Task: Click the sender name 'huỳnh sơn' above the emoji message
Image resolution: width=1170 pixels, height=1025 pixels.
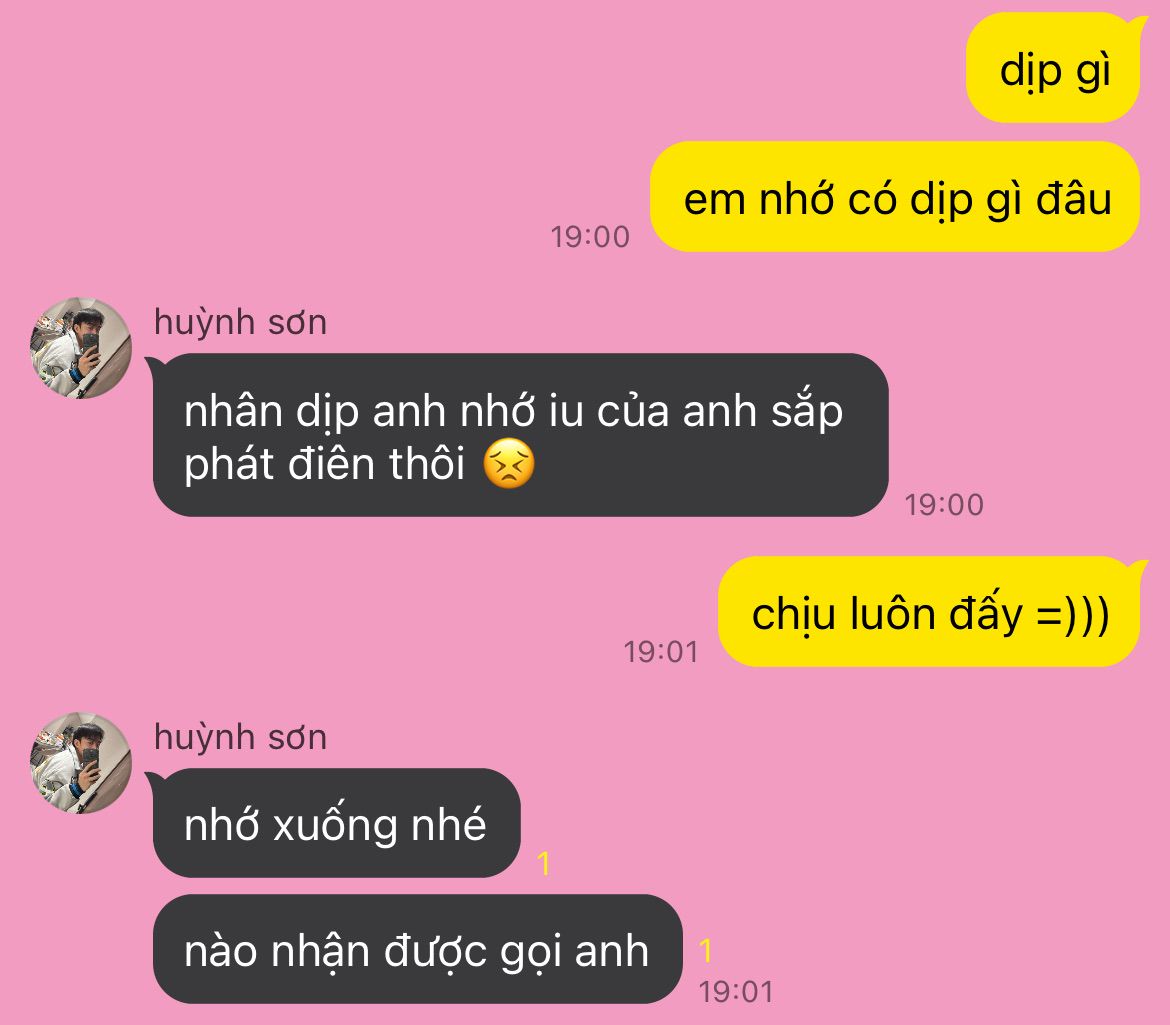Action: pyautogui.click(x=240, y=322)
